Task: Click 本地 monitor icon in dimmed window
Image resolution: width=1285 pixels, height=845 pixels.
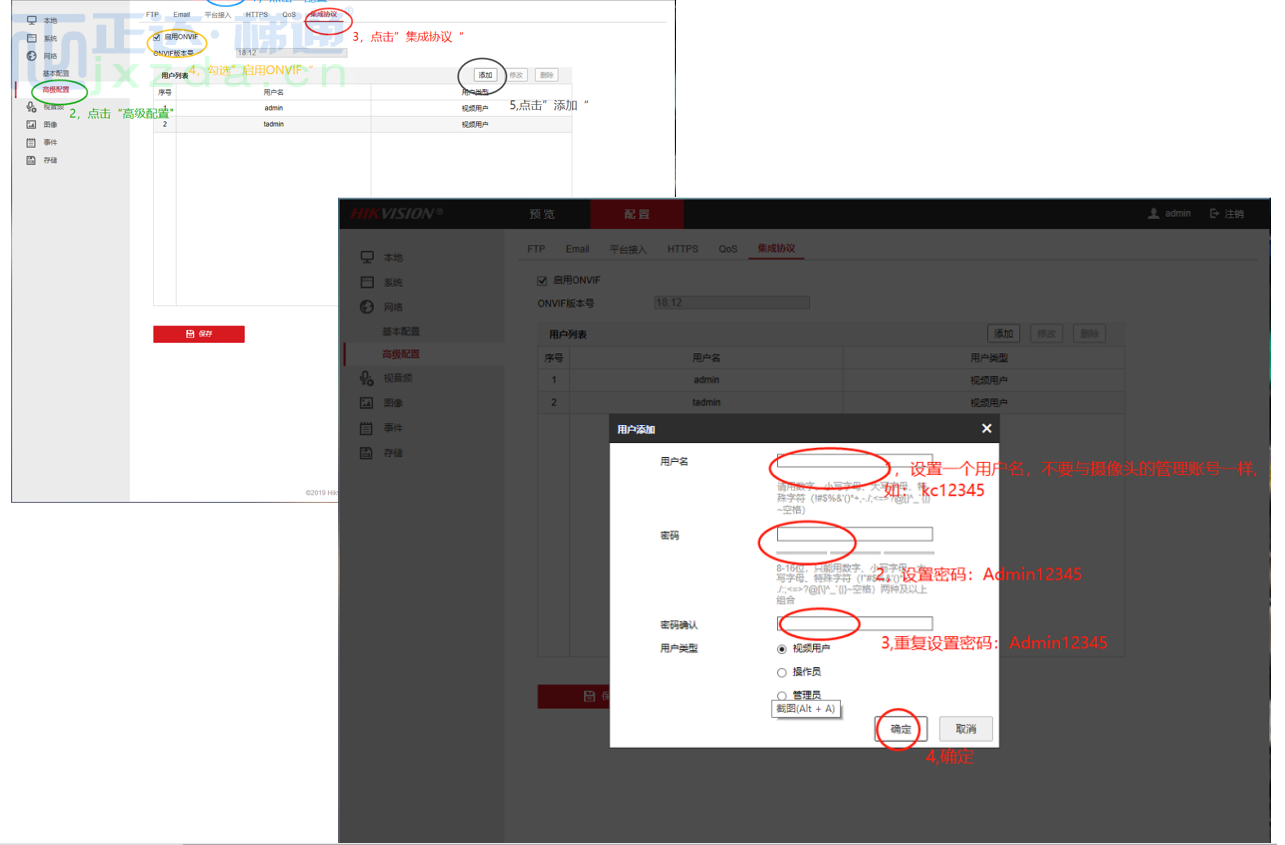Action: (367, 258)
